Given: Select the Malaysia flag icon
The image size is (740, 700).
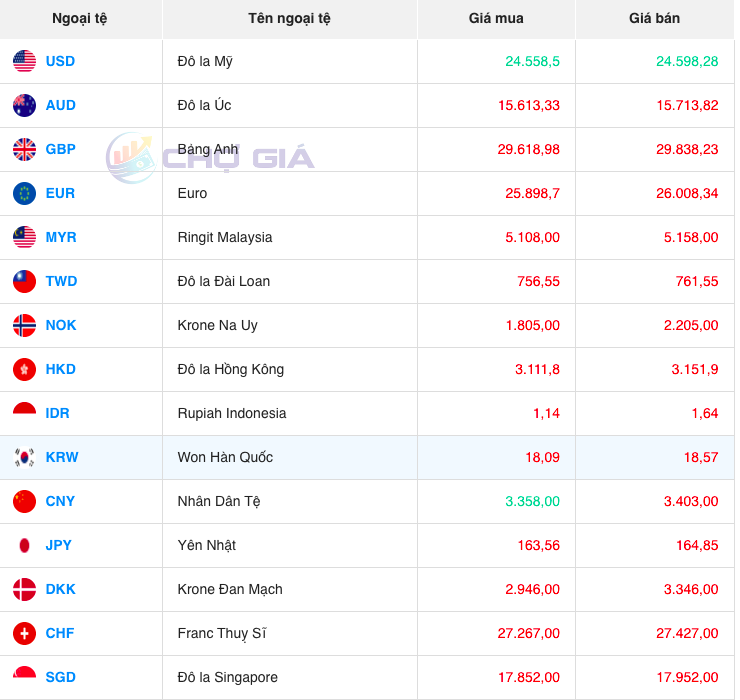Looking at the screenshot, I should click(x=24, y=237).
